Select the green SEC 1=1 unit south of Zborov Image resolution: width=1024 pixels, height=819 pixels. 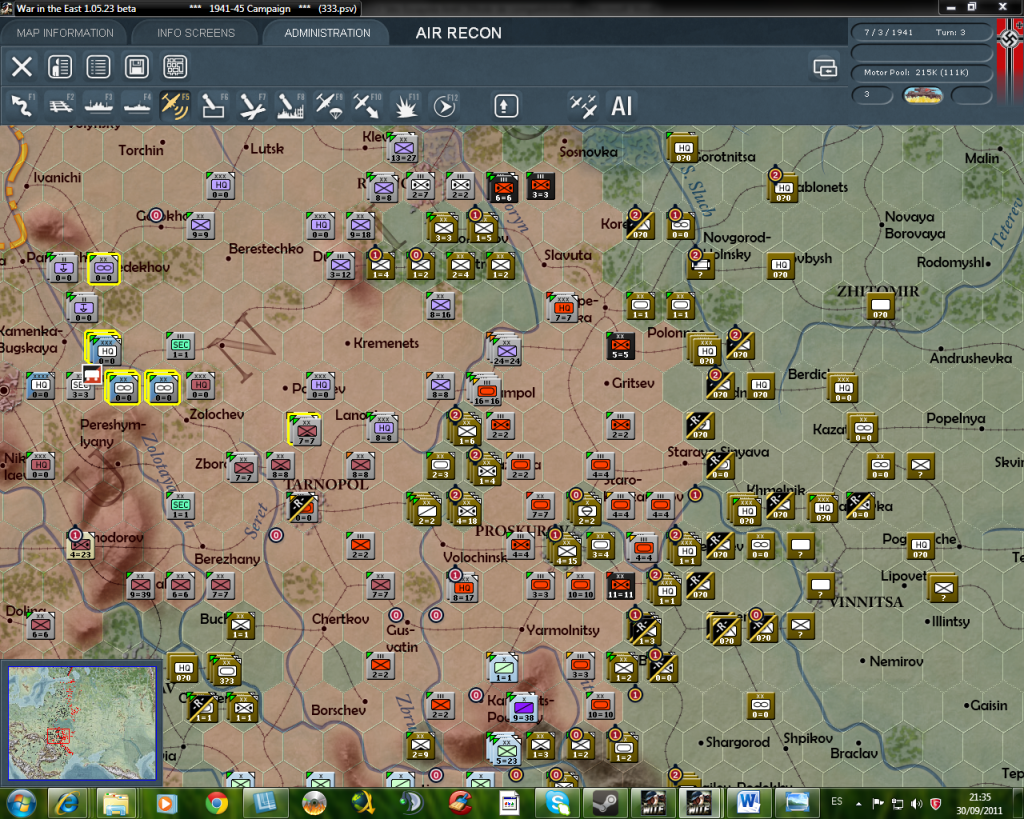180,506
